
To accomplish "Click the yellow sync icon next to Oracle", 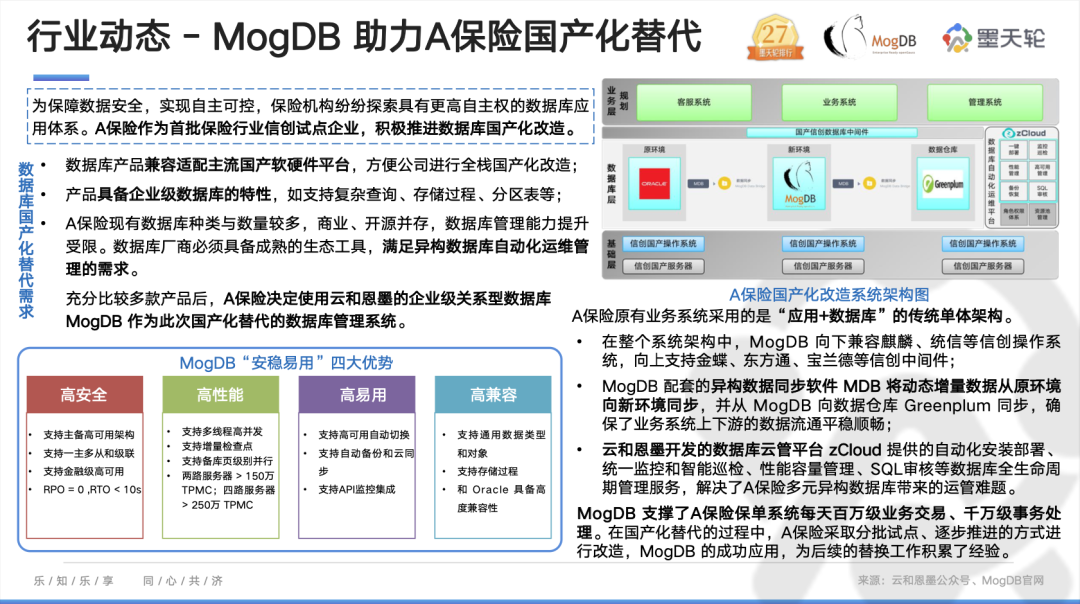I will (x=725, y=184).
